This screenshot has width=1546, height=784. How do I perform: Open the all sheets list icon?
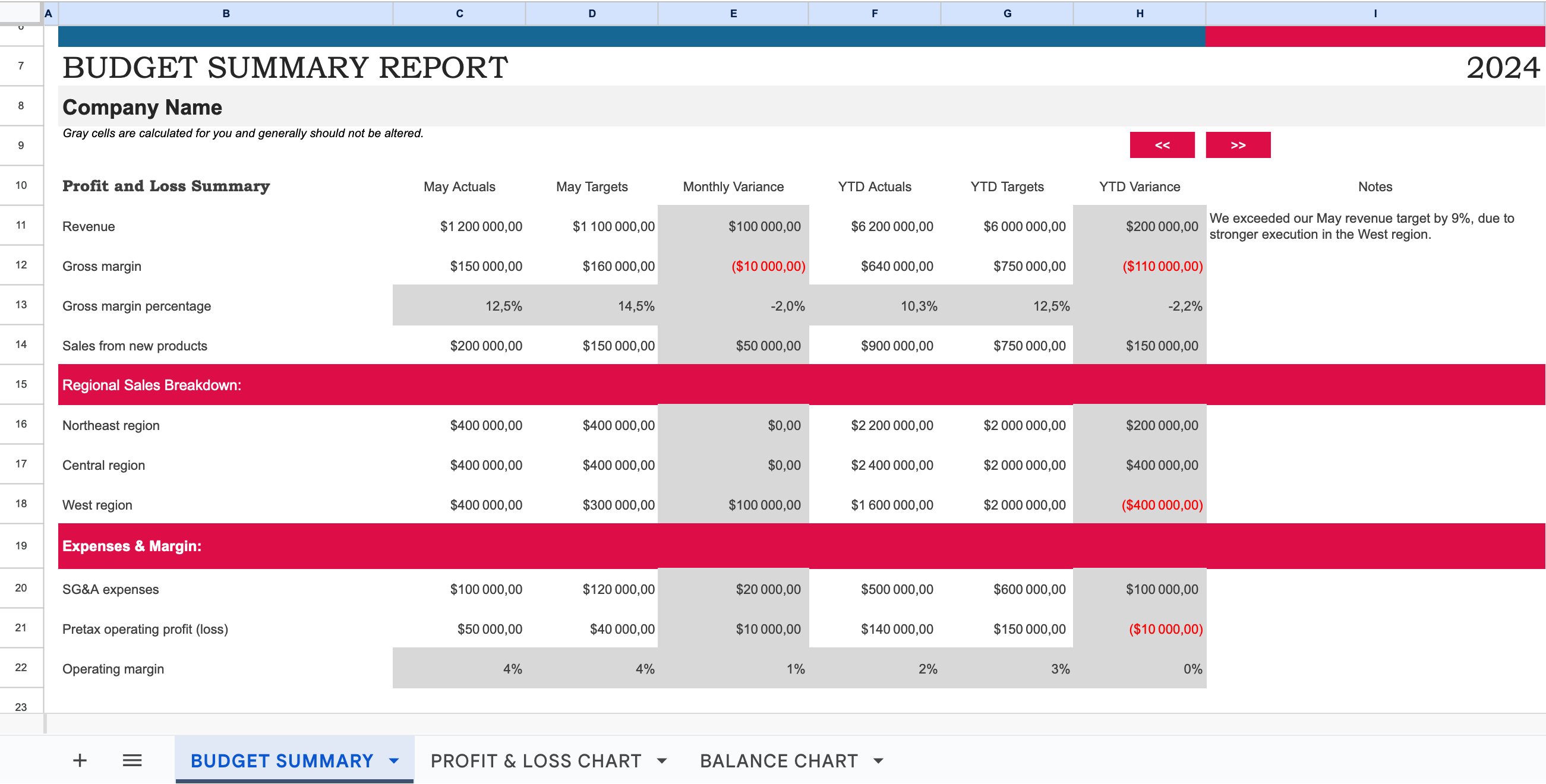(x=132, y=761)
